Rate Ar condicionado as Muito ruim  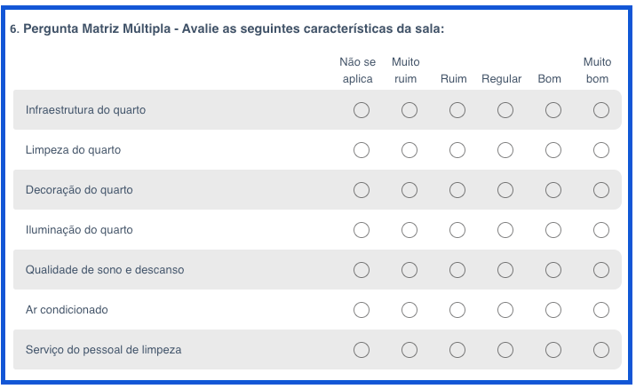409,310
